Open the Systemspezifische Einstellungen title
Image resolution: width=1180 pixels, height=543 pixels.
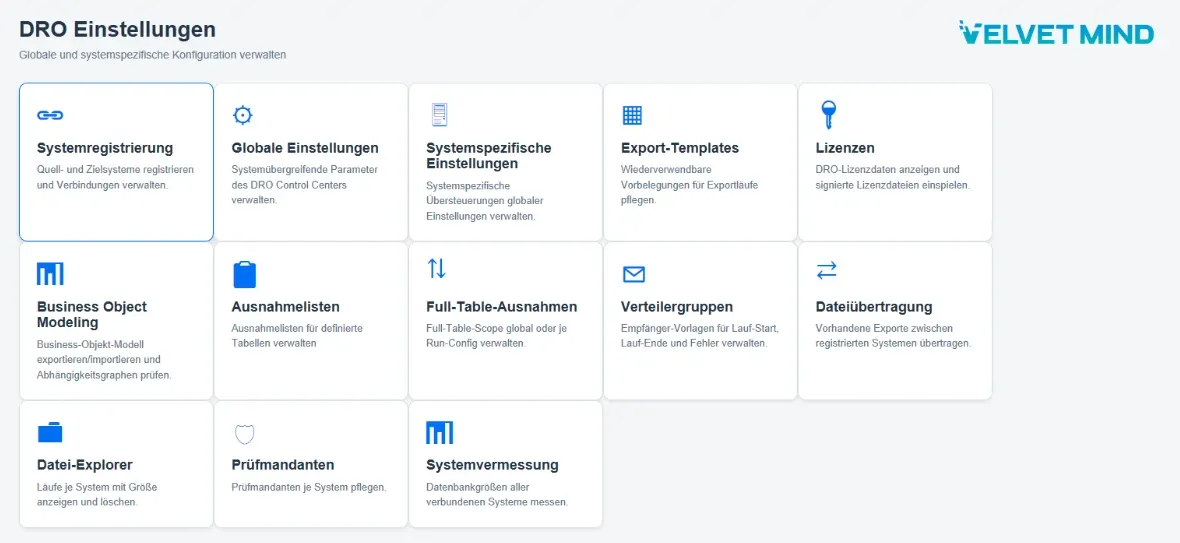pyautogui.click(x=488, y=156)
